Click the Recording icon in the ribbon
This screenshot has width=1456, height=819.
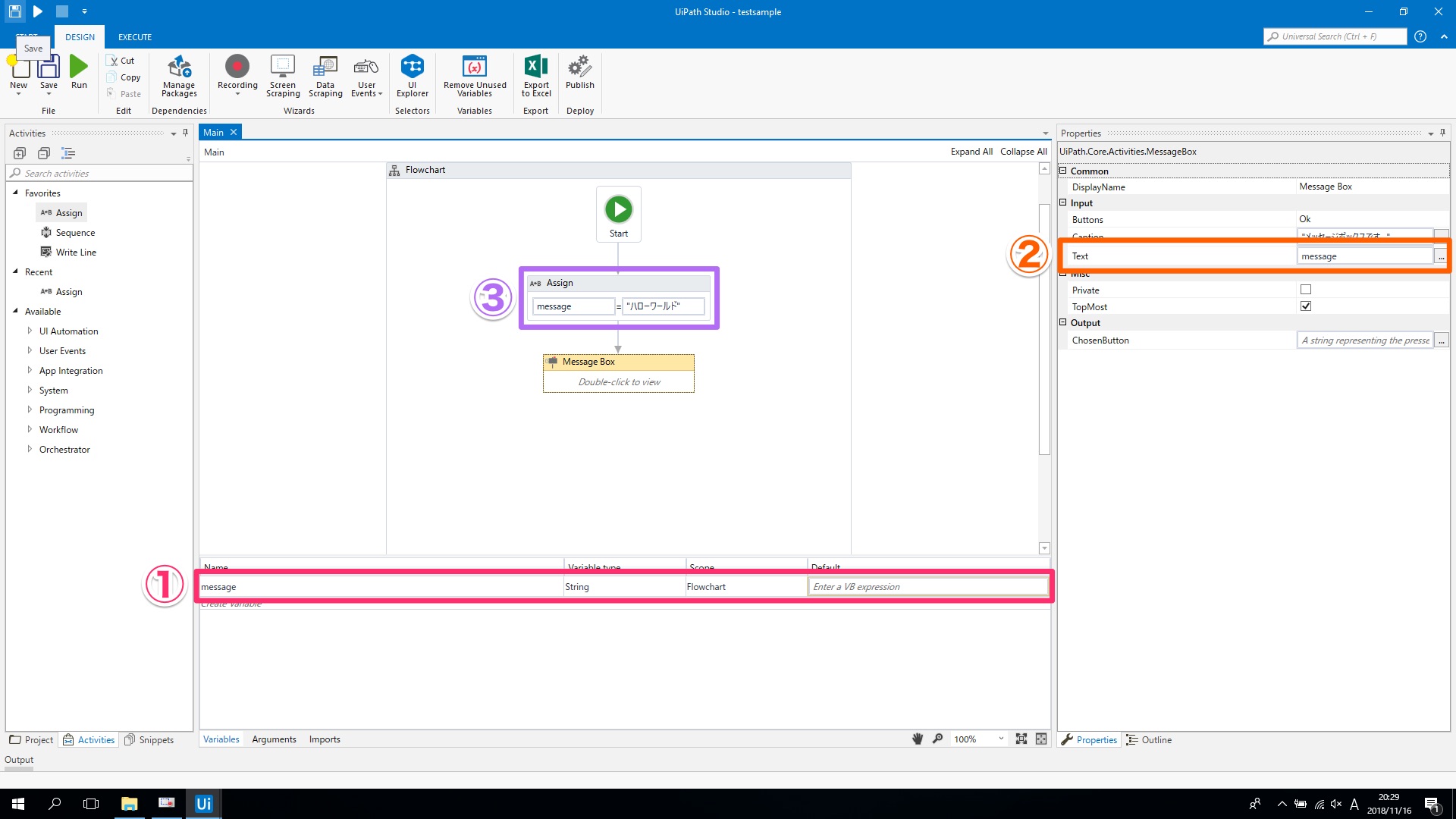tap(237, 67)
